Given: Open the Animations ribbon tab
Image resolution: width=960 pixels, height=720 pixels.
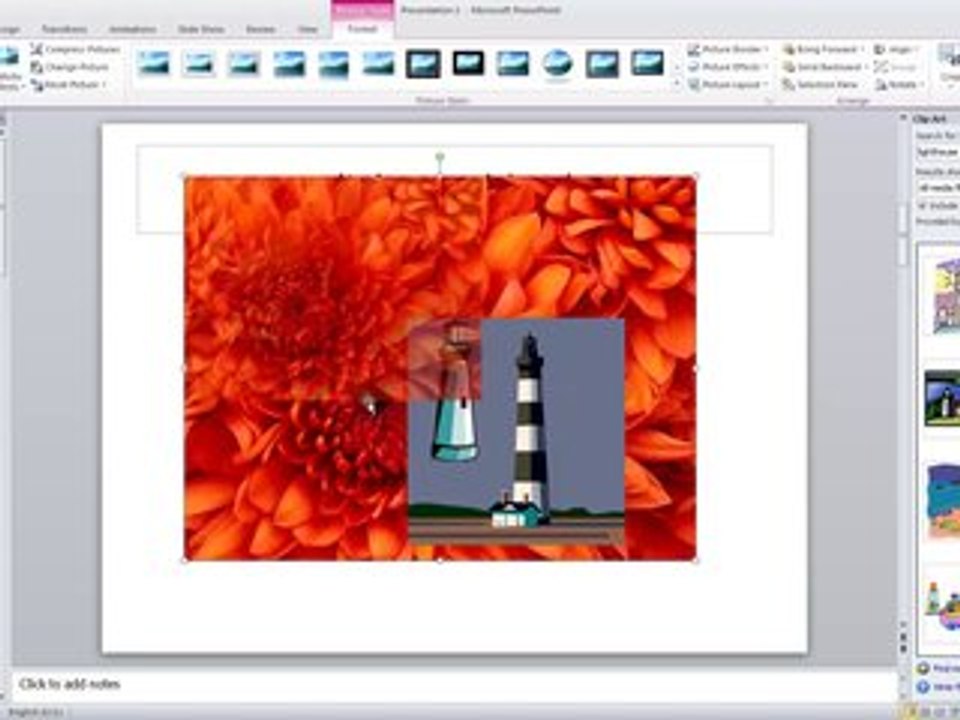Looking at the screenshot, I should 132,29.
